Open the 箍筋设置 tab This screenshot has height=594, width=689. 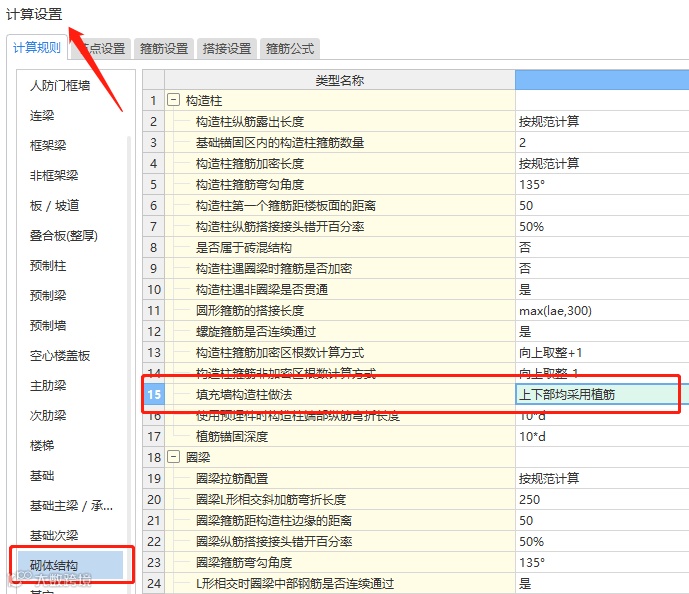click(164, 48)
